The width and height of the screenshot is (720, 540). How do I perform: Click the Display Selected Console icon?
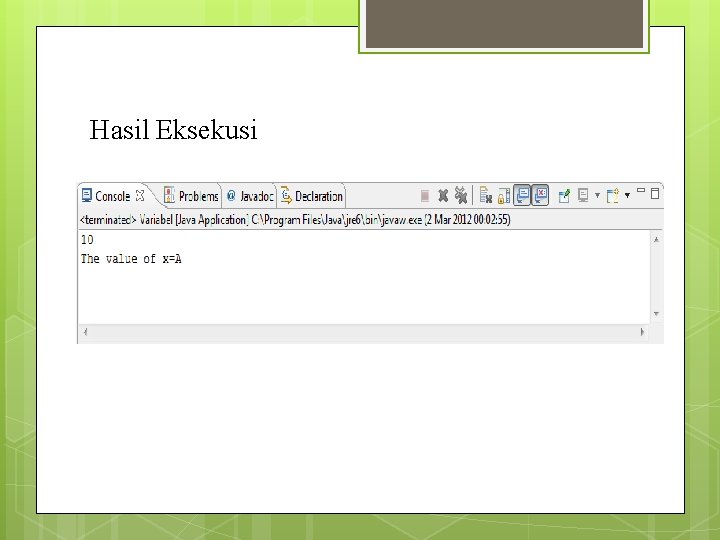coord(583,196)
